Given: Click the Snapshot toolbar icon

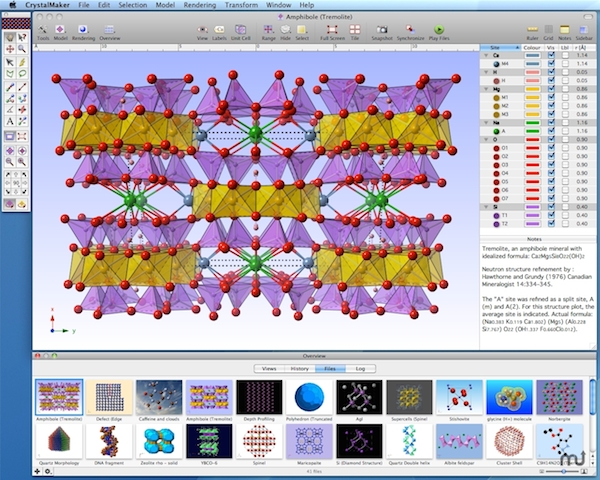Looking at the screenshot, I should [380, 30].
